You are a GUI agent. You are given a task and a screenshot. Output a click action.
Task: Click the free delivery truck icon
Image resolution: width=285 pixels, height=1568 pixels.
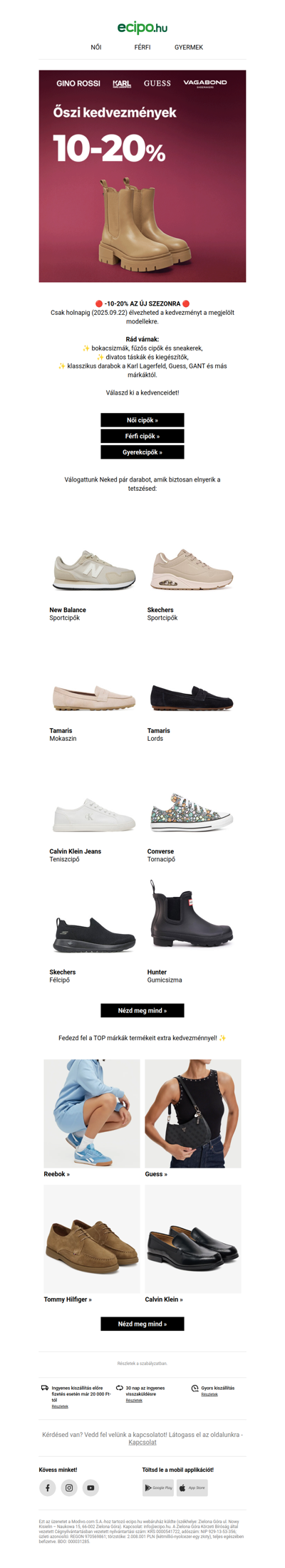click(45, 1388)
